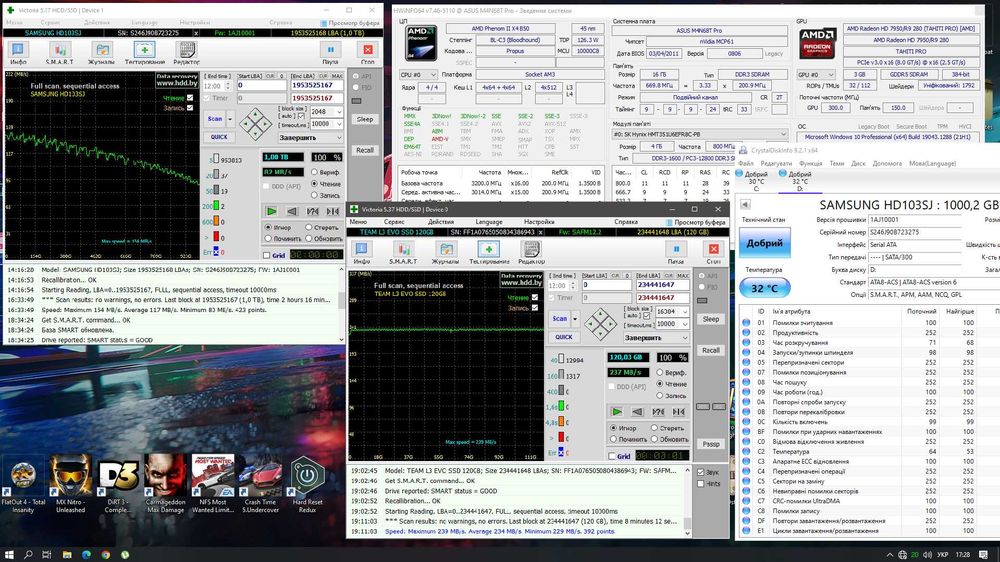Launch Hard Reset Redux desktop shortcut
This screenshot has width=1000, height=562.
[307, 485]
